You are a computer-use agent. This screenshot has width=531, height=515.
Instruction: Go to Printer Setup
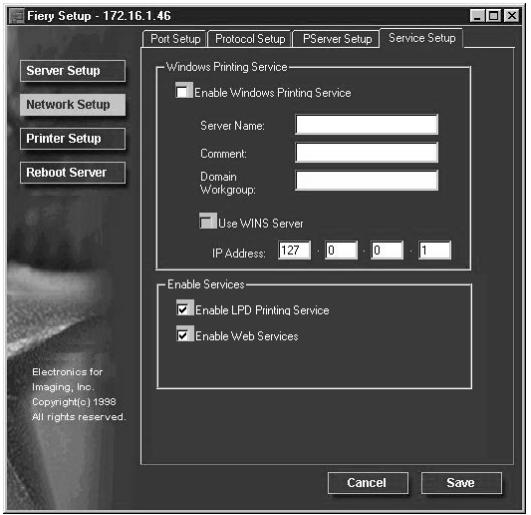tap(73, 138)
